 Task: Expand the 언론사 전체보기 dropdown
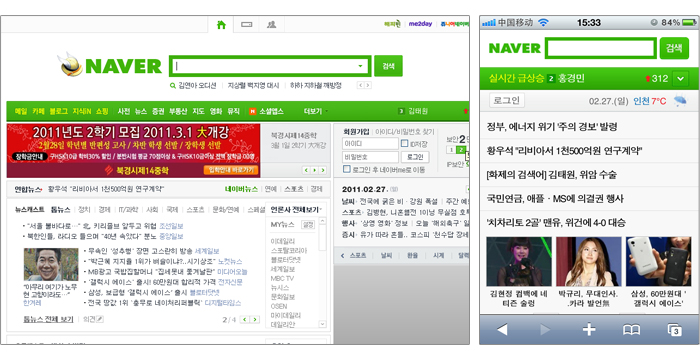pyautogui.click(x=296, y=209)
